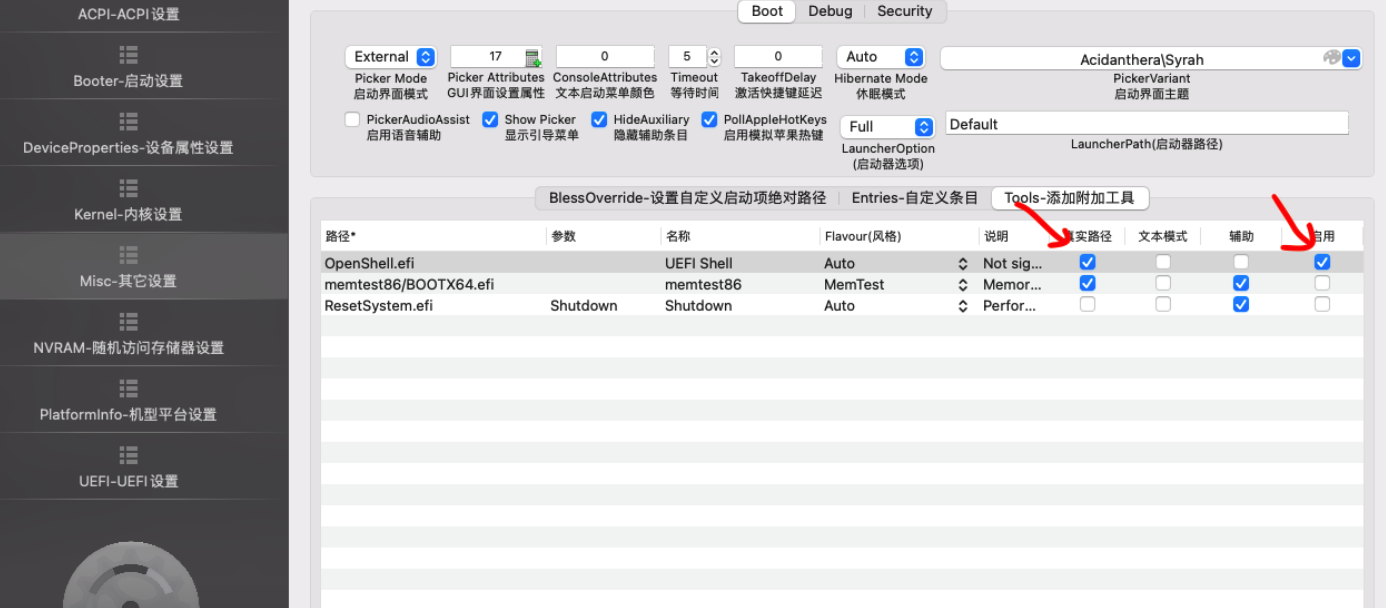
Task: Open the Hibernate Mode Auto dropdown
Action: point(880,57)
